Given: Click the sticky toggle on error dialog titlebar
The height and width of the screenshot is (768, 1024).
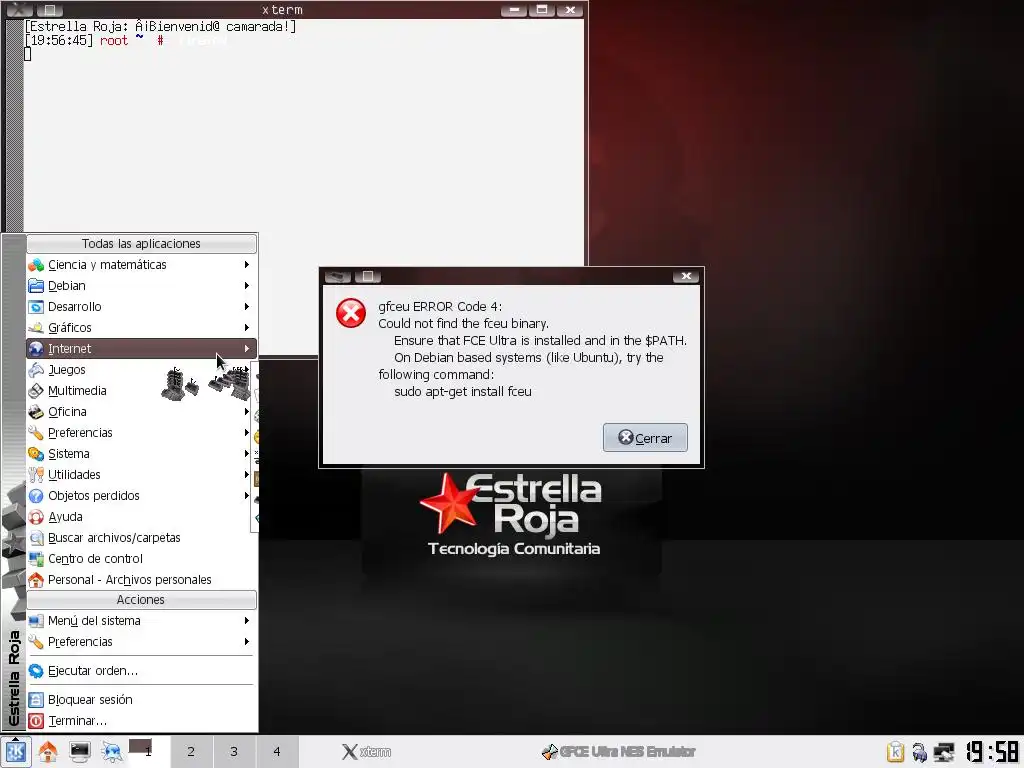Looking at the screenshot, I should [368, 276].
